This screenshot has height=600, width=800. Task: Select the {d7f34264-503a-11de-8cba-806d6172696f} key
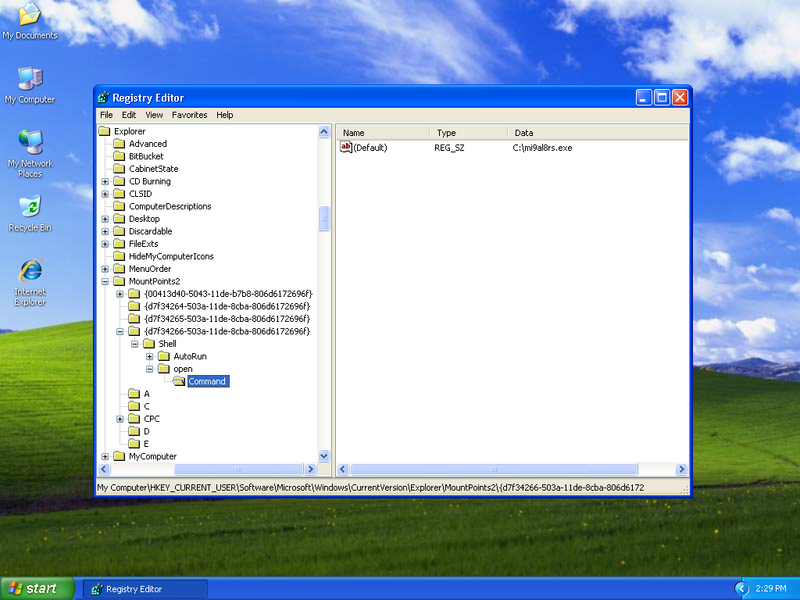click(x=227, y=306)
